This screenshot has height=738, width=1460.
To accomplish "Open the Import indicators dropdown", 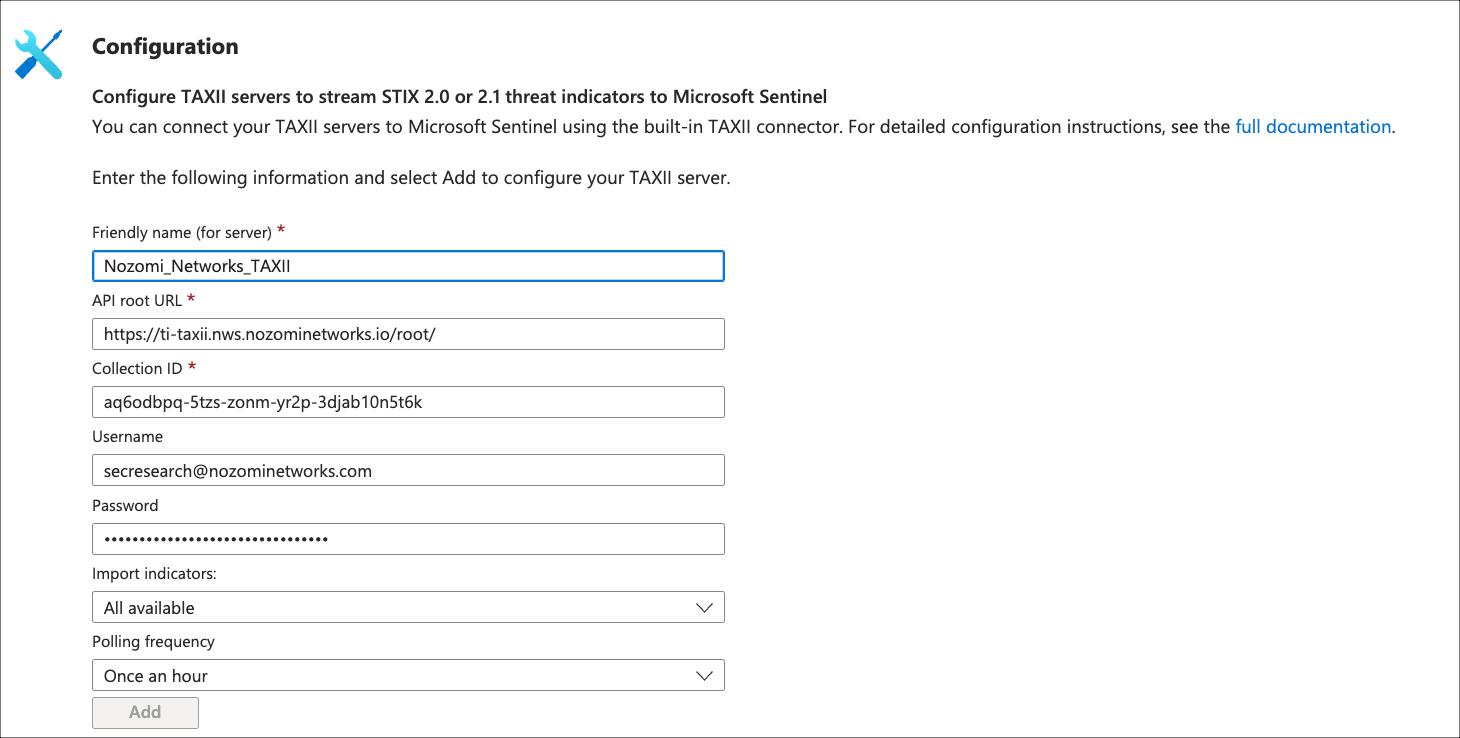I will (x=408, y=607).
